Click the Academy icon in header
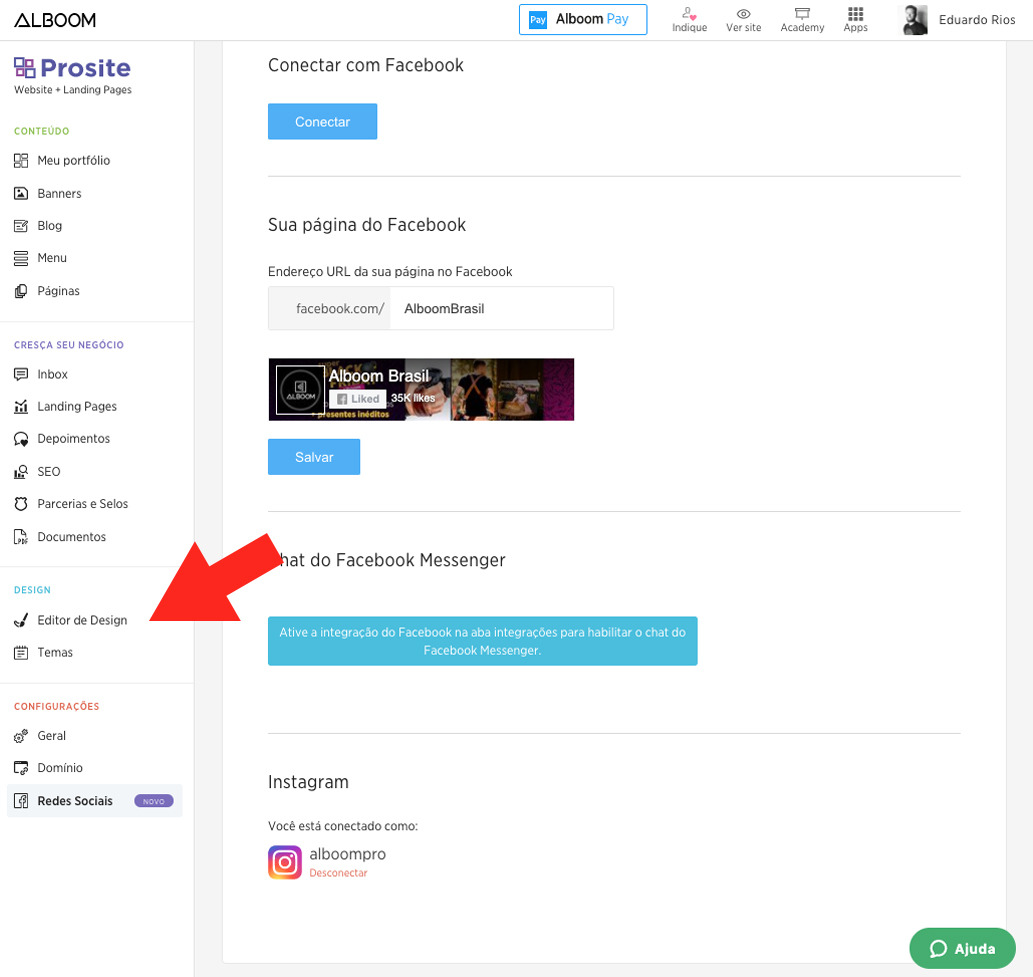The width and height of the screenshot is (1033, 977). pyautogui.click(x=801, y=14)
